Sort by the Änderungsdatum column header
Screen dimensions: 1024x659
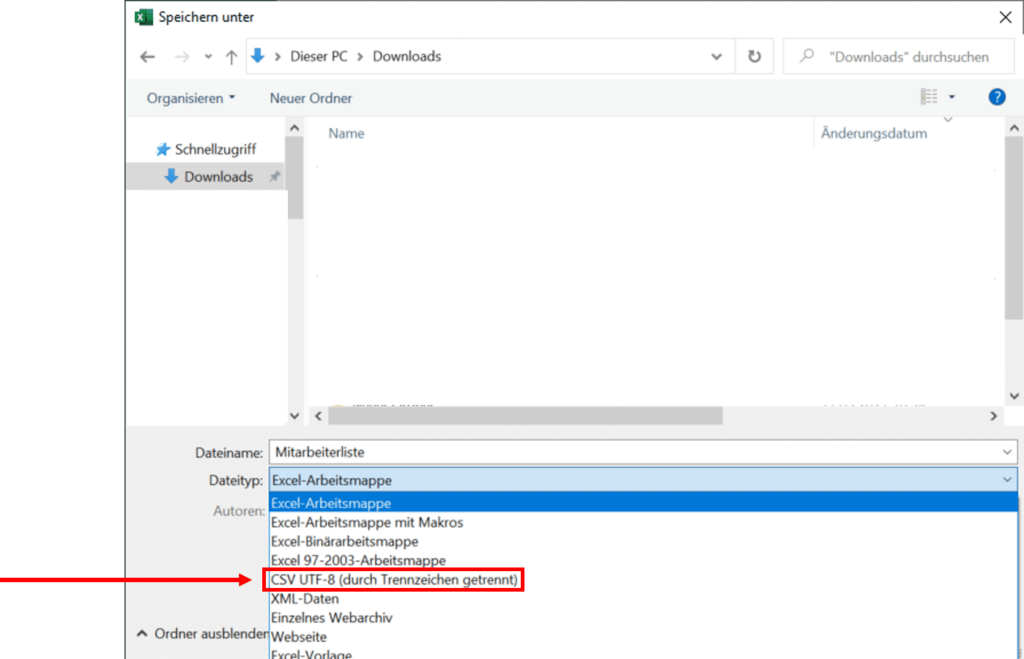(874, 133)
